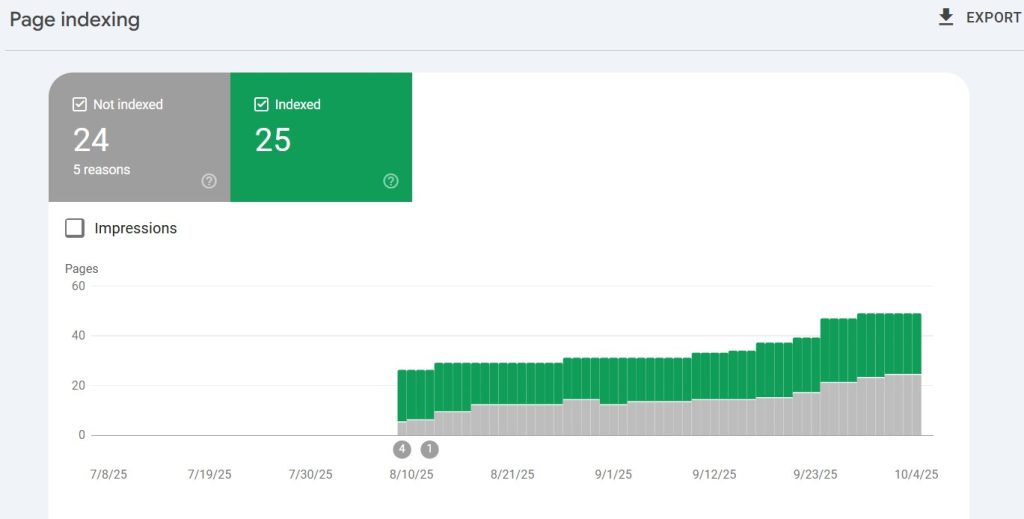
Task: Click the download arrow icon beside EXPORT
Action: (x=946, y=18)
